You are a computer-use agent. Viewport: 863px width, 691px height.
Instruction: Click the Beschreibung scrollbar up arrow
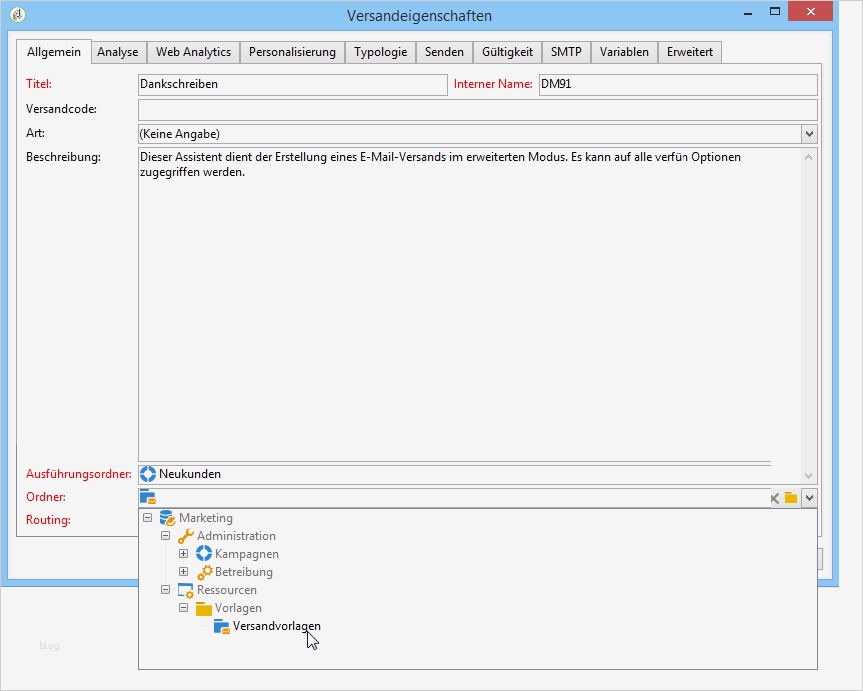pyautogui.click(x=809, y=157)
